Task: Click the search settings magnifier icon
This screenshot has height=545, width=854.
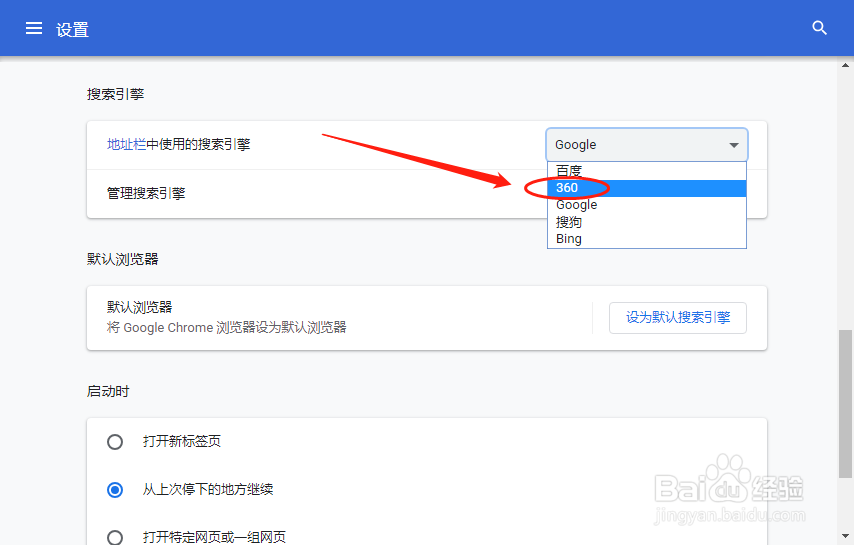Action: pos(819,28)
